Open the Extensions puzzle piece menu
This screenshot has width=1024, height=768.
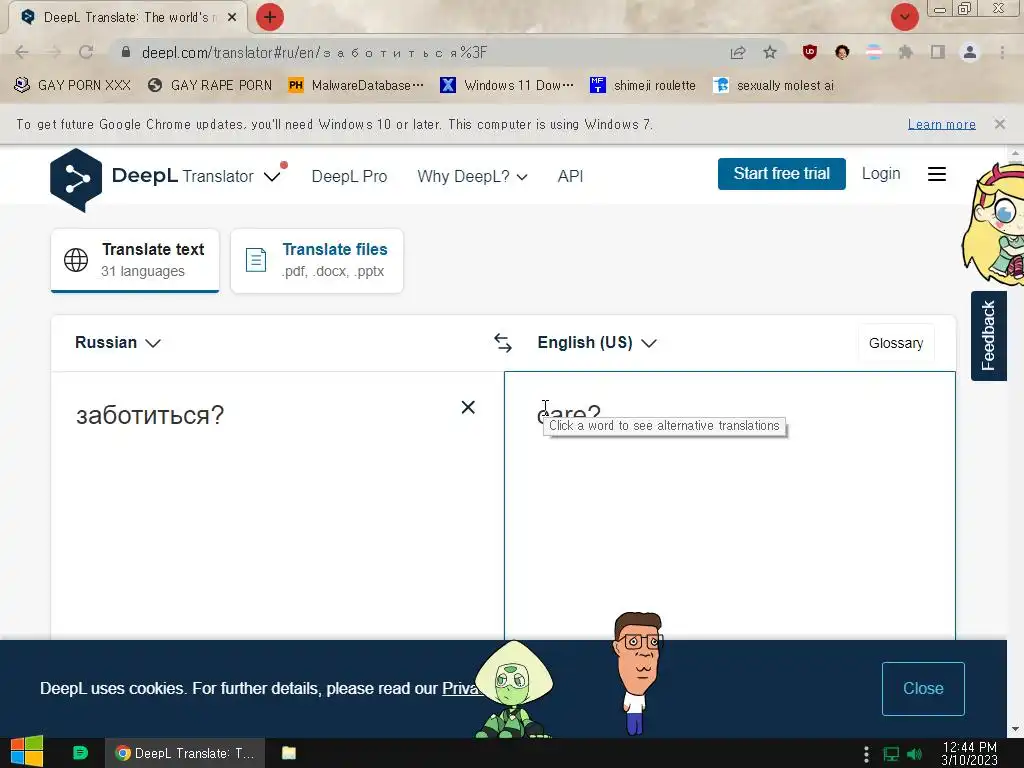(905, 52)
